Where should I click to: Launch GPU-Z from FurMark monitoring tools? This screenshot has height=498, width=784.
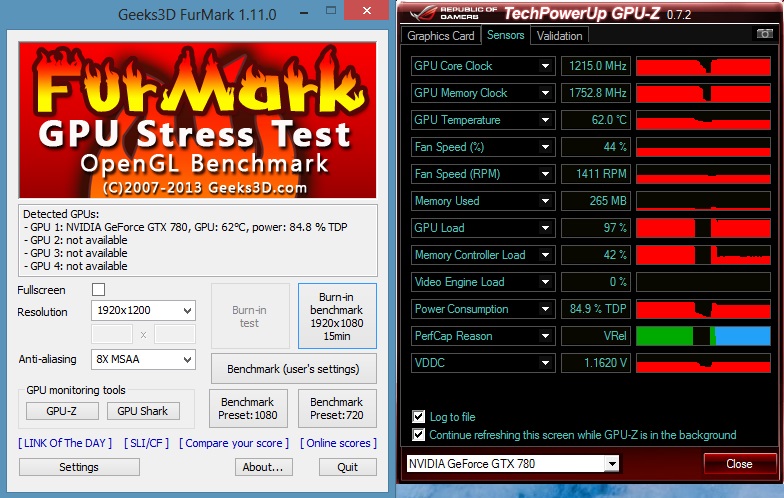pyautogui.click(x=62, y=411)
